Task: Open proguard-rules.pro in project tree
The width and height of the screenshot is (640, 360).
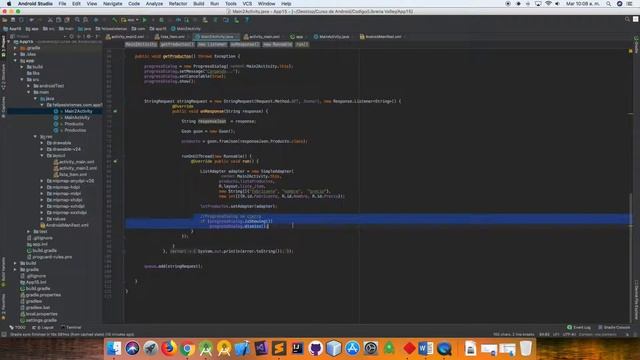Action: pyautogui.click(x=52, y=257)
